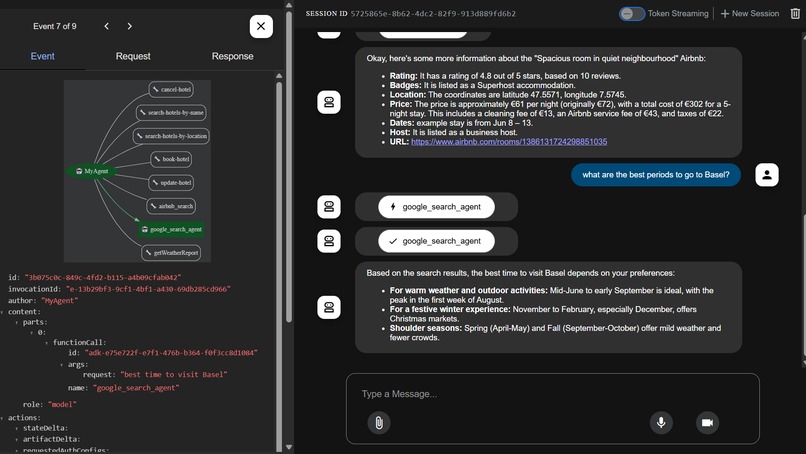Screen dimensions: 806x454
Task: Collapse the content tree node
Action: click(x=2, y=312)
